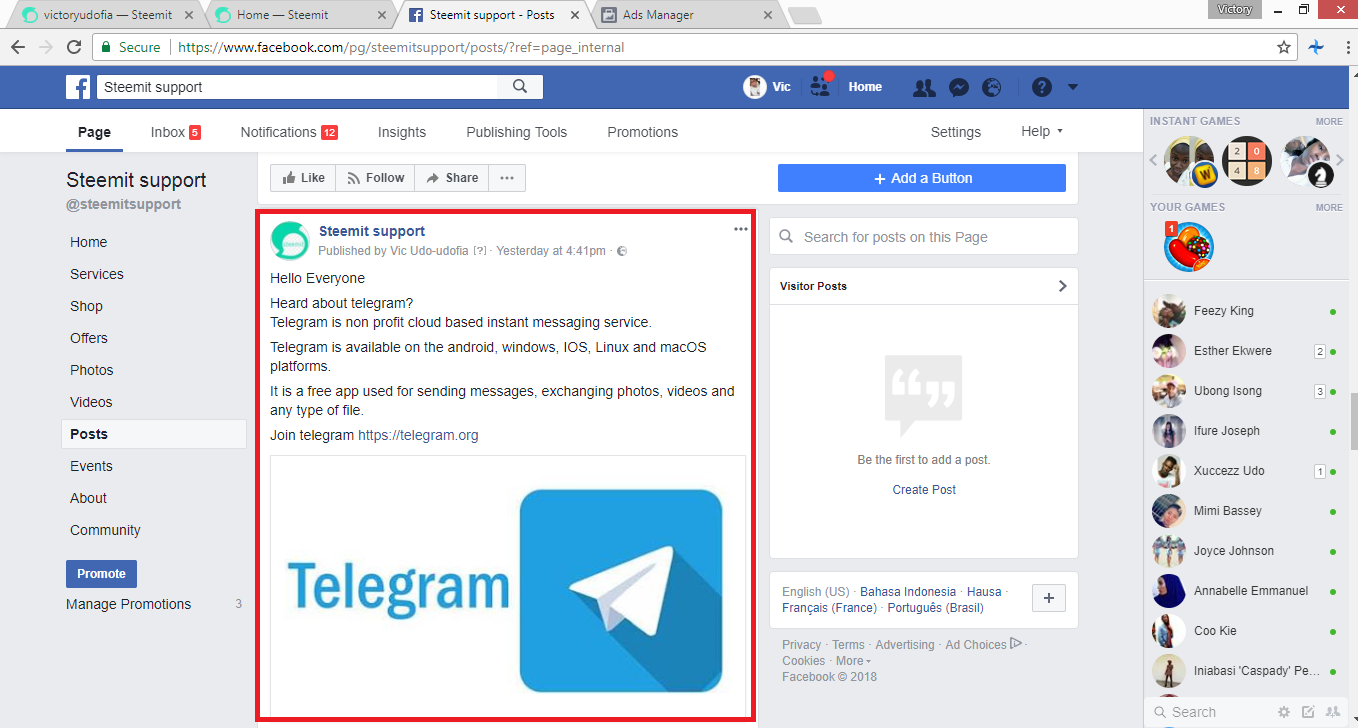Open the Notifications globe icon
The width and height of the screenshot is (1358, 728).
991,87
